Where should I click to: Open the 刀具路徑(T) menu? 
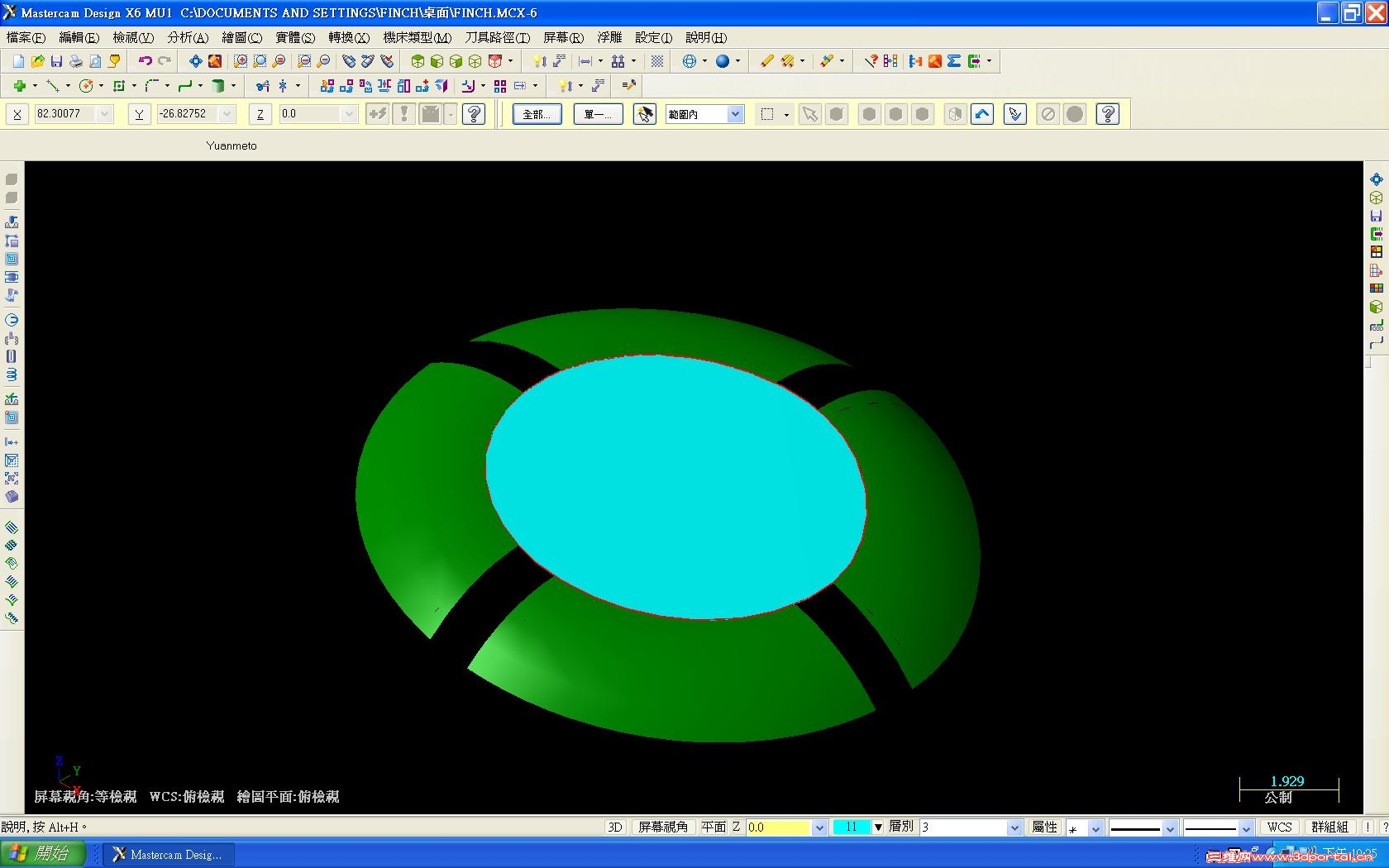click(497, 37)
